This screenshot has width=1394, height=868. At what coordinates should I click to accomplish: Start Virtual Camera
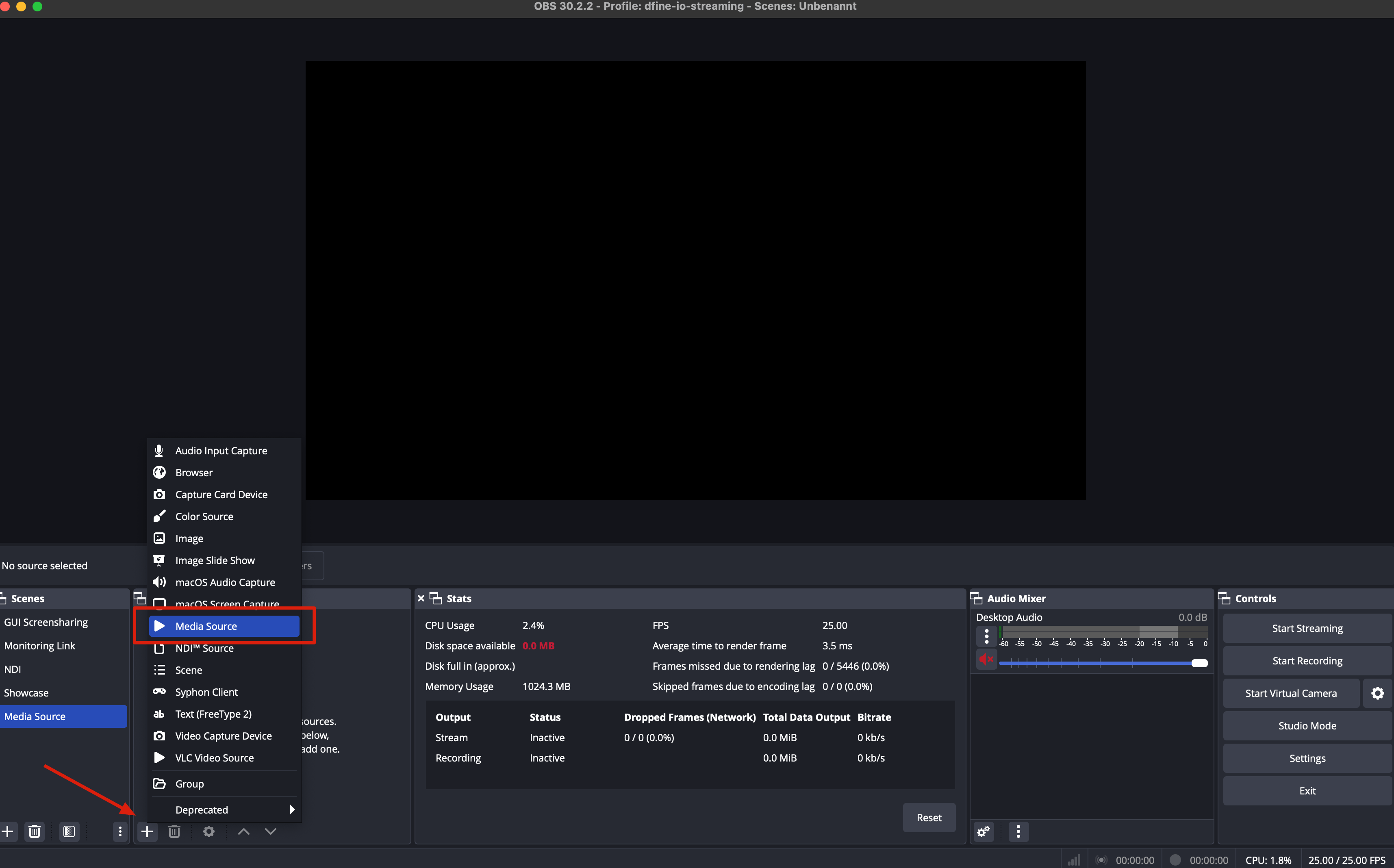click(1291, 693)
